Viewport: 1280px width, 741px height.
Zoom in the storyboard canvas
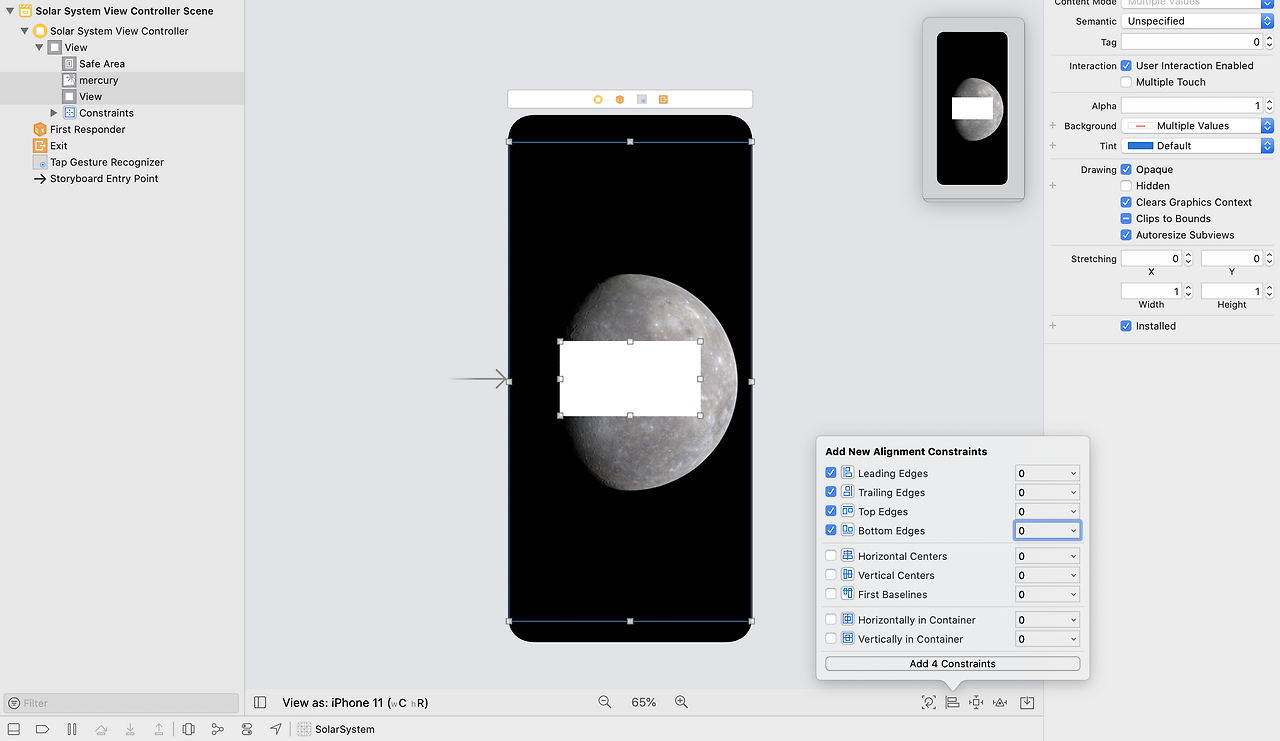[681, 702]
